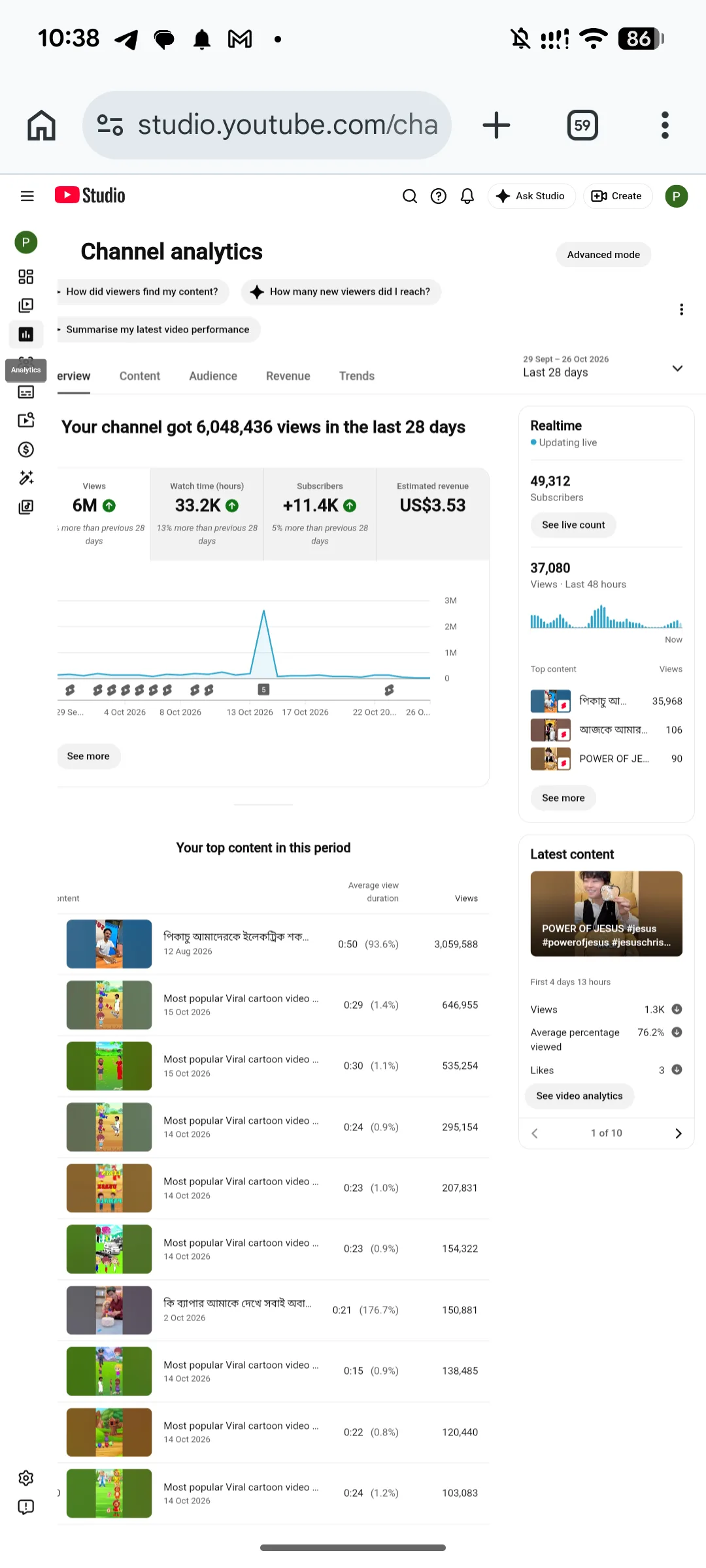706x1568 pixels.
Task: Go to Dashboard from sidebar icon
Action: [26, 277]
